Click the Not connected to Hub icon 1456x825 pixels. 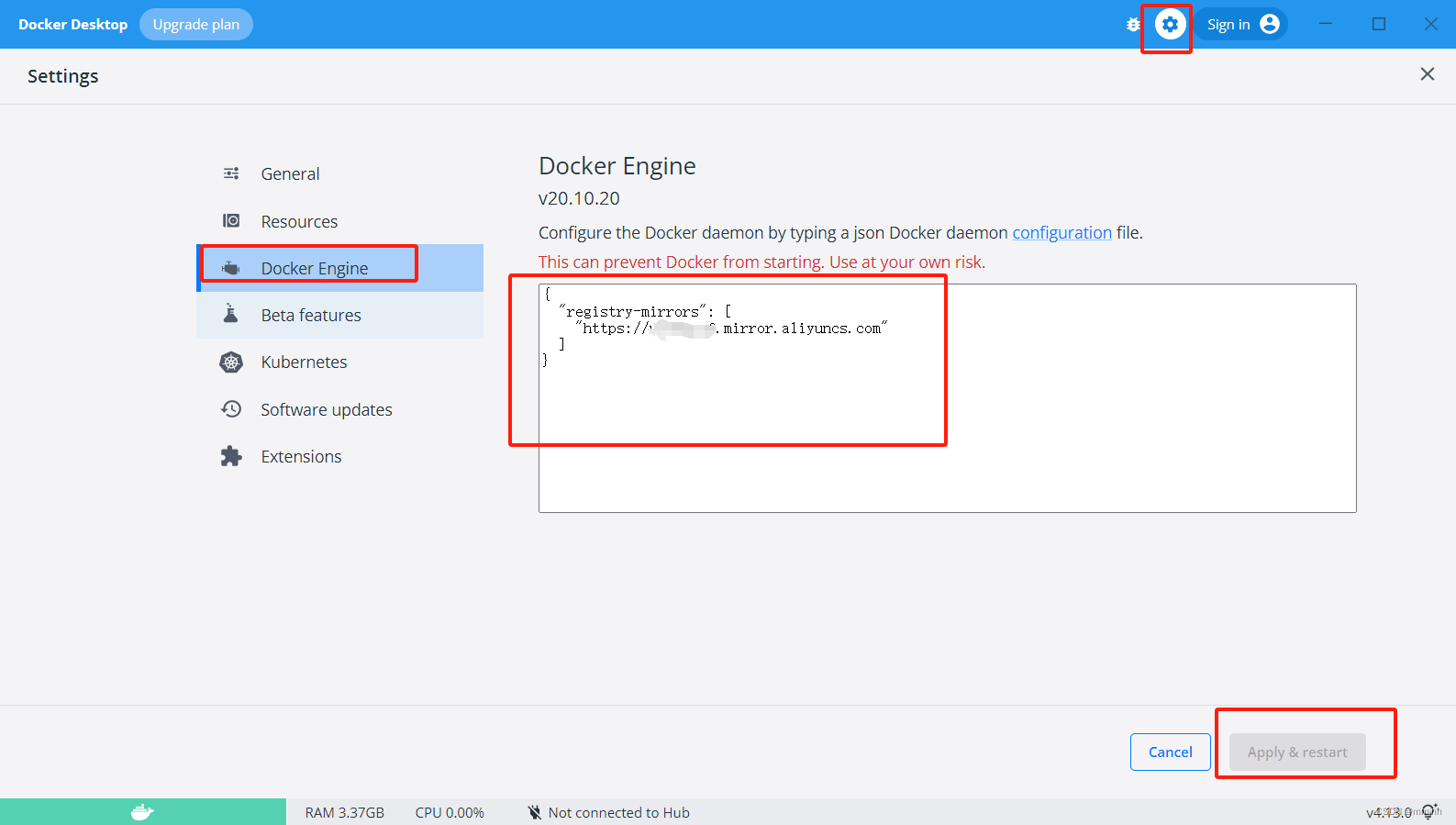534,812
